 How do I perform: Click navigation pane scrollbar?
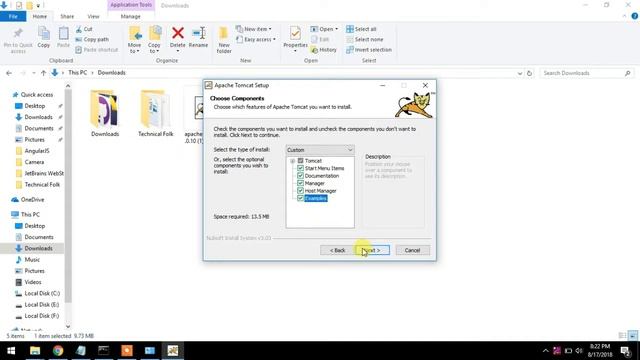click(68, 196)
